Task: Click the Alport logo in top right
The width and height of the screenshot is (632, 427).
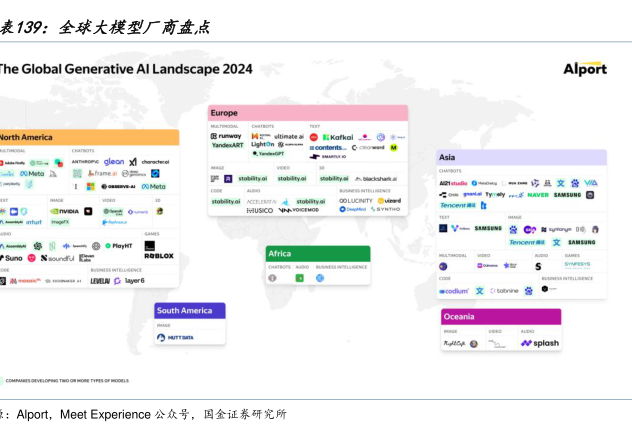Action: (x=584, y=69)
